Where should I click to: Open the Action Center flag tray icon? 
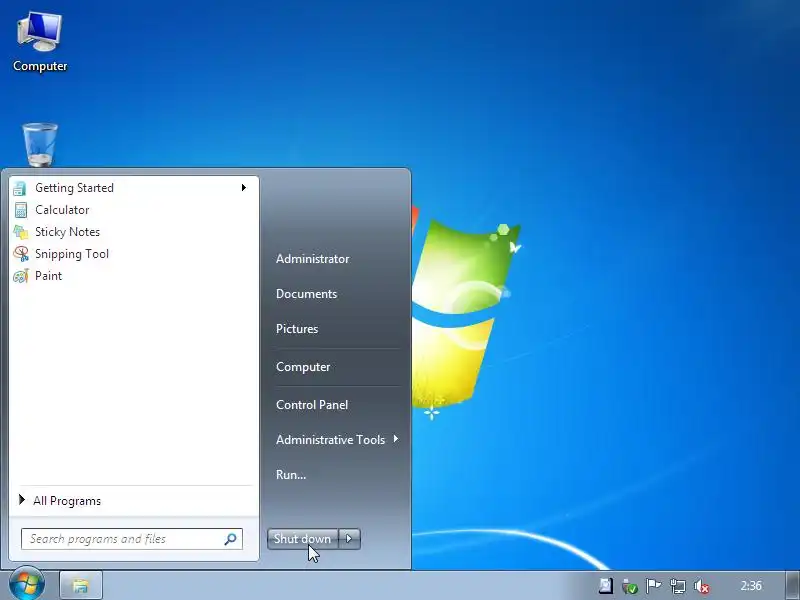tap(653, 586)
